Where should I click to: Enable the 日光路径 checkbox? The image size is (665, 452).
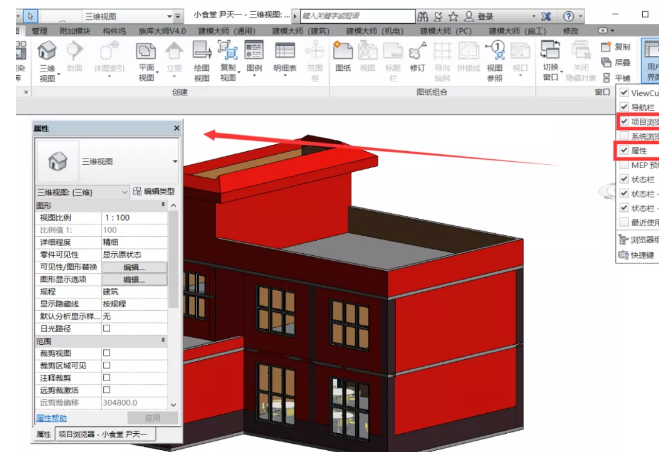tap(107, 328)
